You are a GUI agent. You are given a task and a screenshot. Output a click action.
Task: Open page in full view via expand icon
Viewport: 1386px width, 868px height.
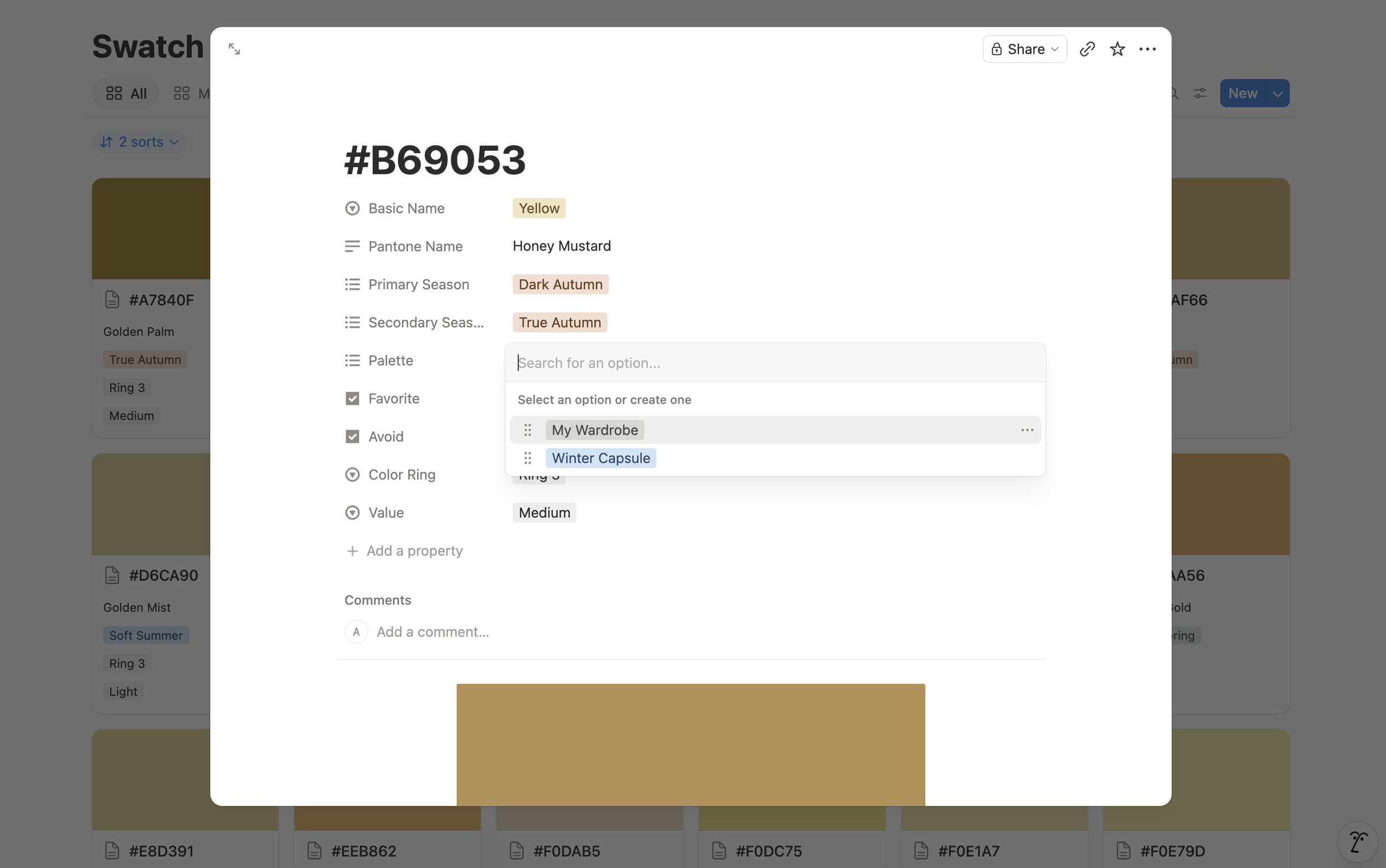(x=235, y=49)
